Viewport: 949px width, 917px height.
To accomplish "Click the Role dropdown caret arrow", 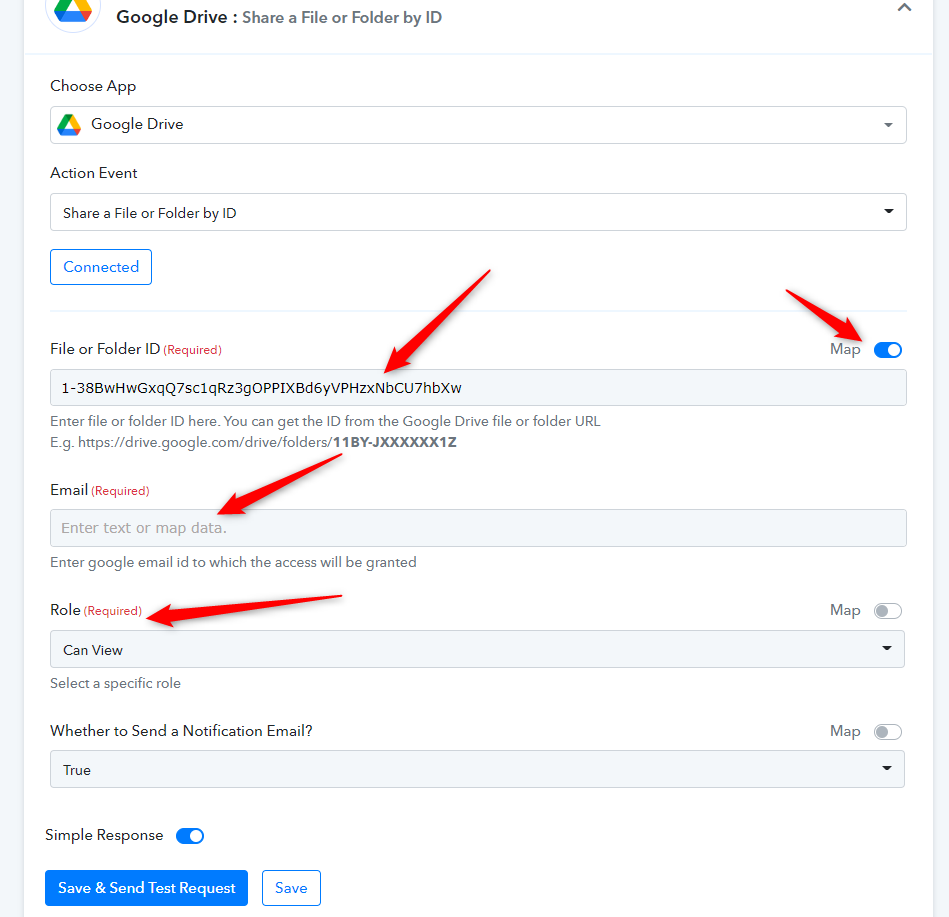I will 887,648.
